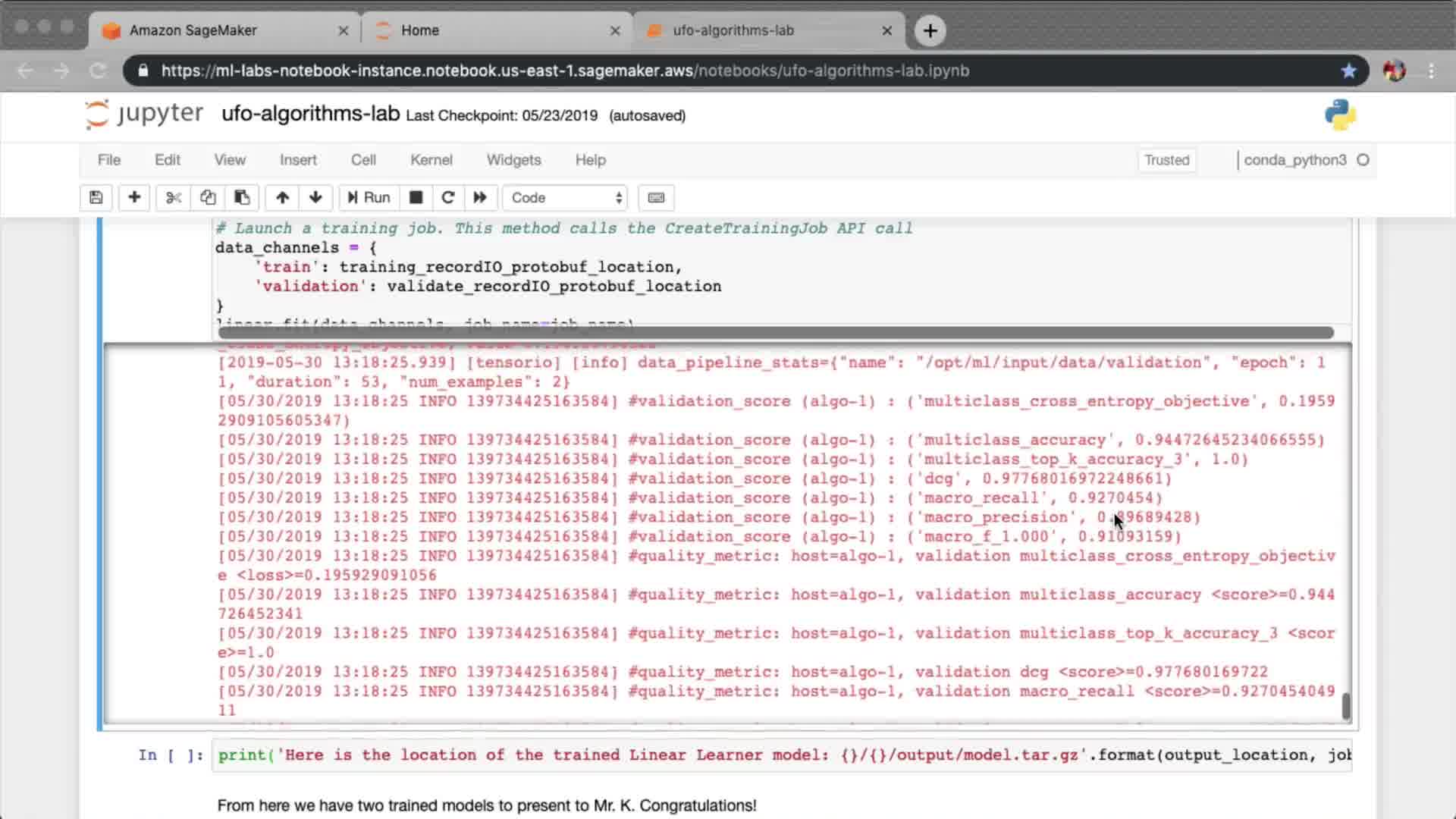Open the command palette keyboard icon

click(x=656, y=198)
